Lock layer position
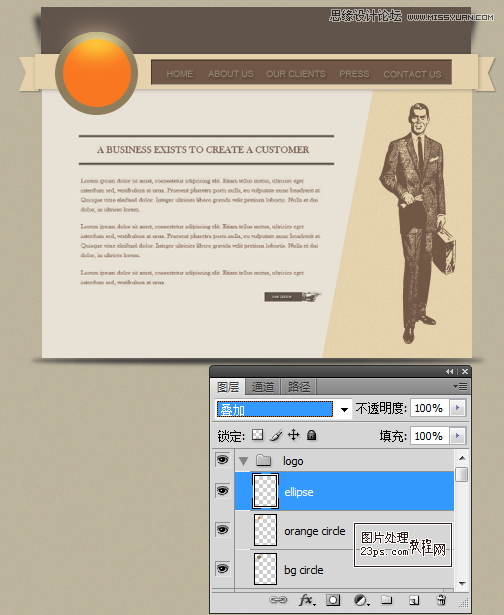 [x=293, y=435]
